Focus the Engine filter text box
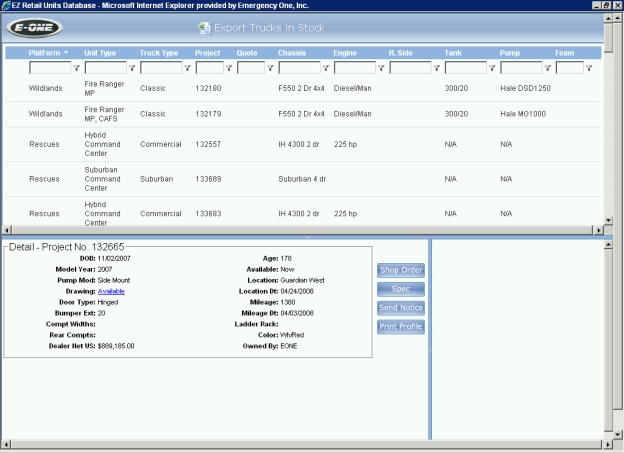624x453 pixels. point(355,68)
